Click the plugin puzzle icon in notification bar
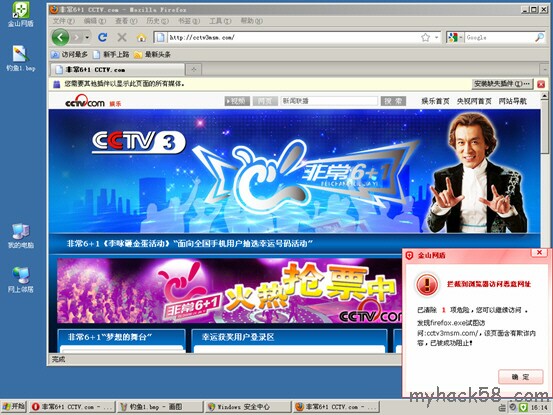 56,84
